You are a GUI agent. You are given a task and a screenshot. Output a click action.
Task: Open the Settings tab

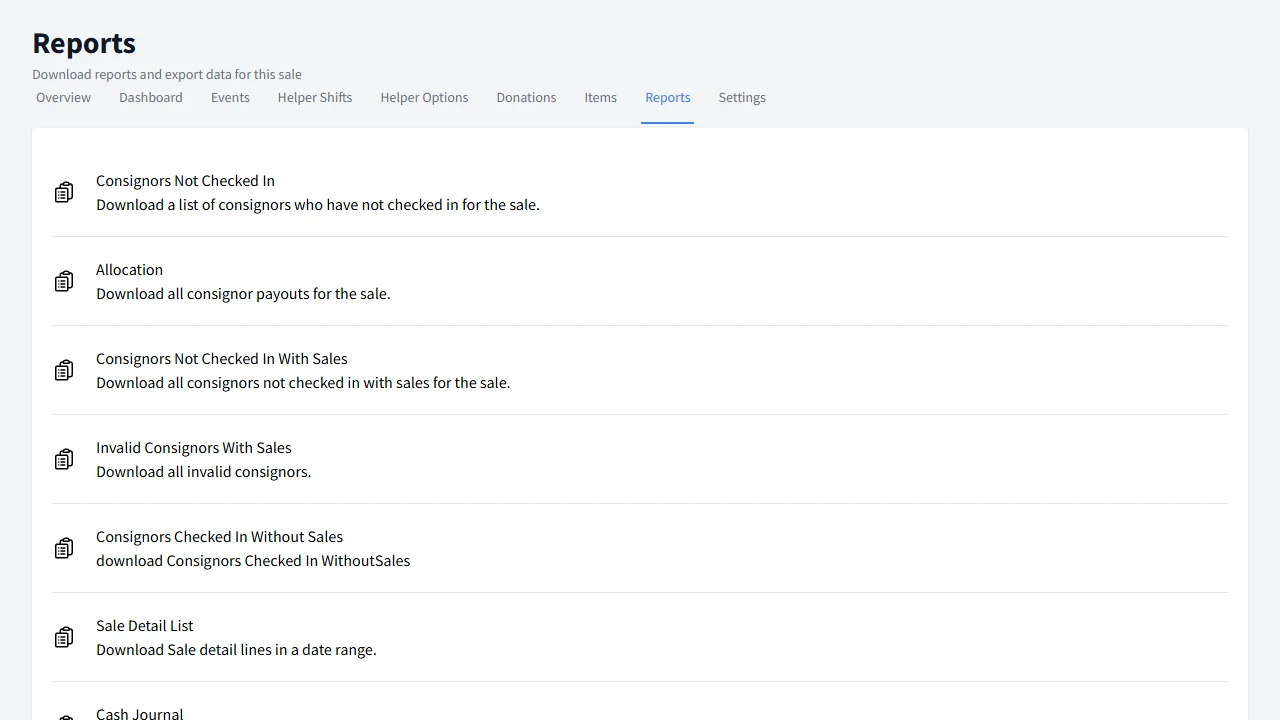[742, 97]
